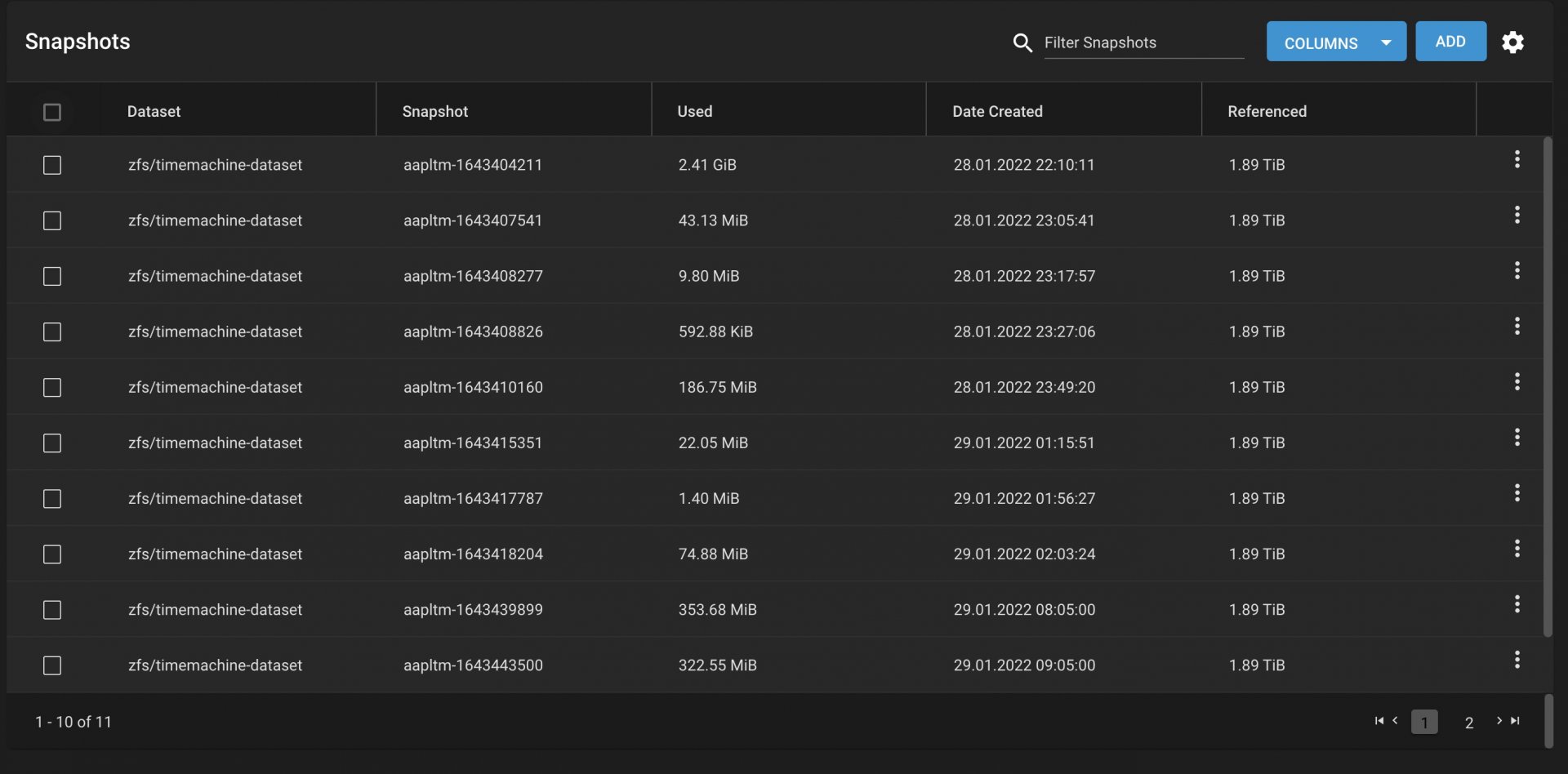This screenshot has height=774, width=1568.
Task: Sort by Dataset column header
Action: tap(154, 111)
